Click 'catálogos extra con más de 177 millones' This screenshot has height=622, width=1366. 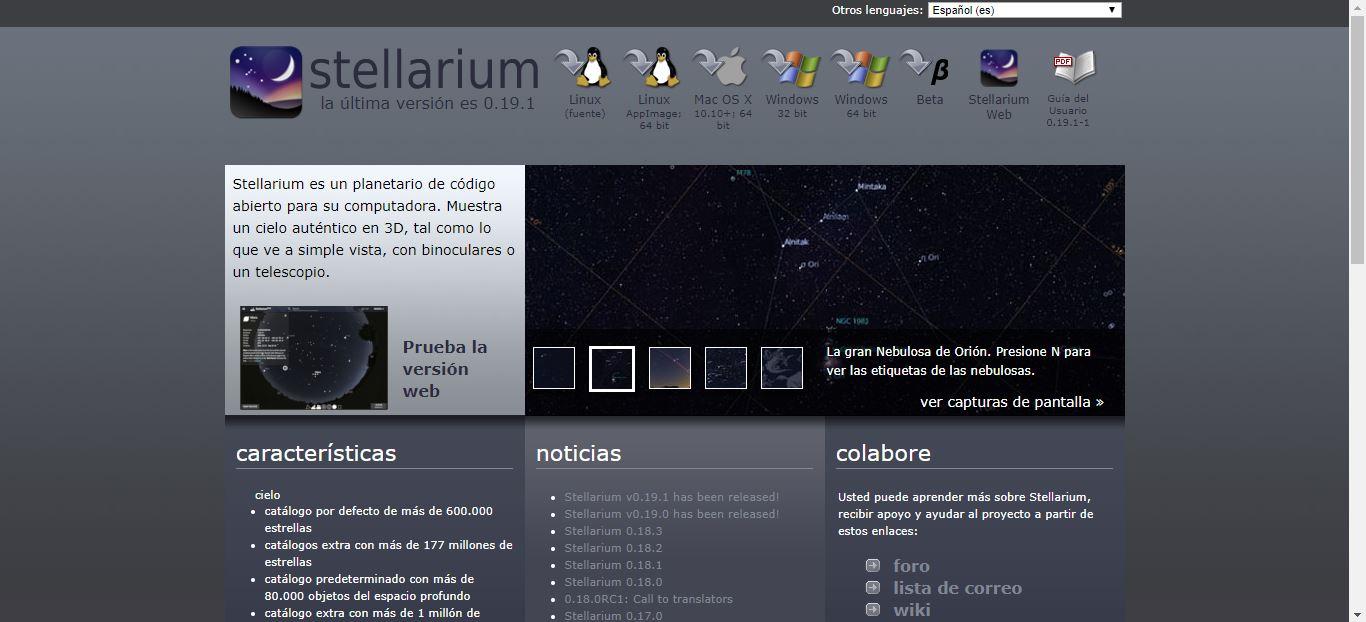pos(388,553)
